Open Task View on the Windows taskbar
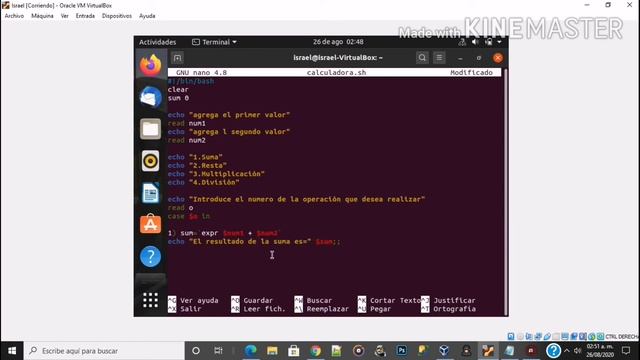Viewport: 640px width, 360px height. (218, 351)
